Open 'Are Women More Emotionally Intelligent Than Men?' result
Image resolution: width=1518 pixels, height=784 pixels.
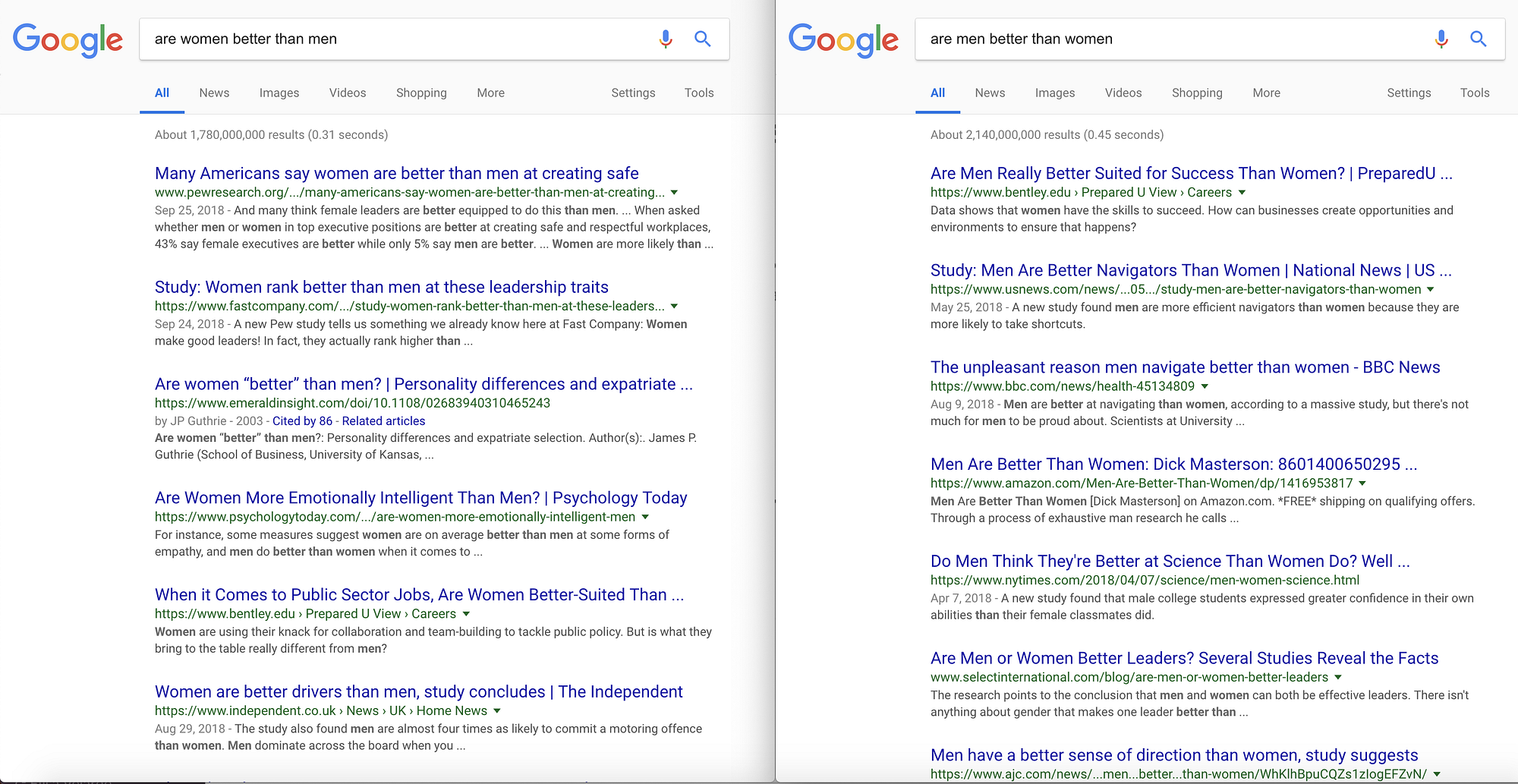click(421, 498)
